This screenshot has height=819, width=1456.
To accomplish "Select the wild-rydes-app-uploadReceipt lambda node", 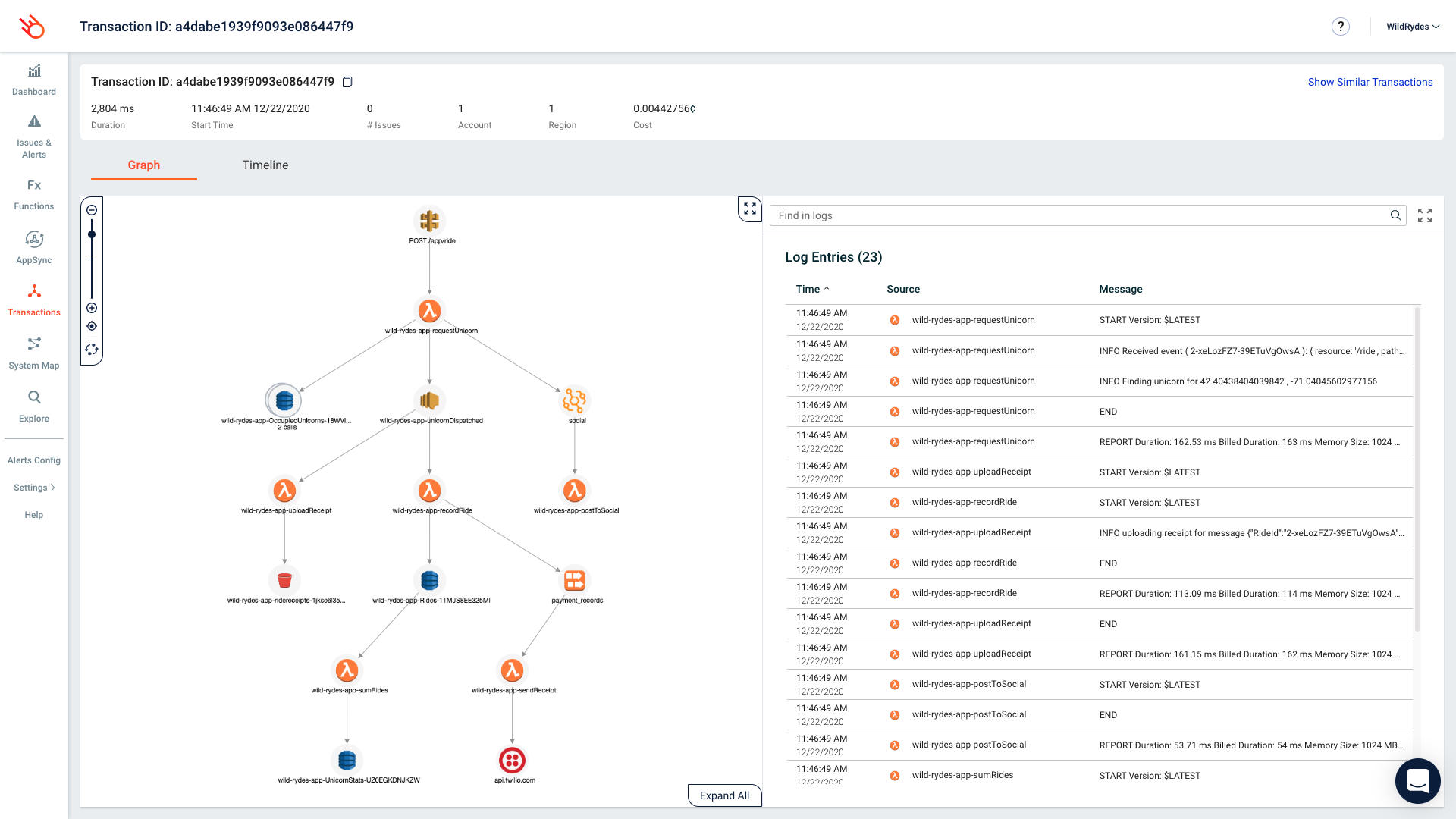I will tap(284, 491).
